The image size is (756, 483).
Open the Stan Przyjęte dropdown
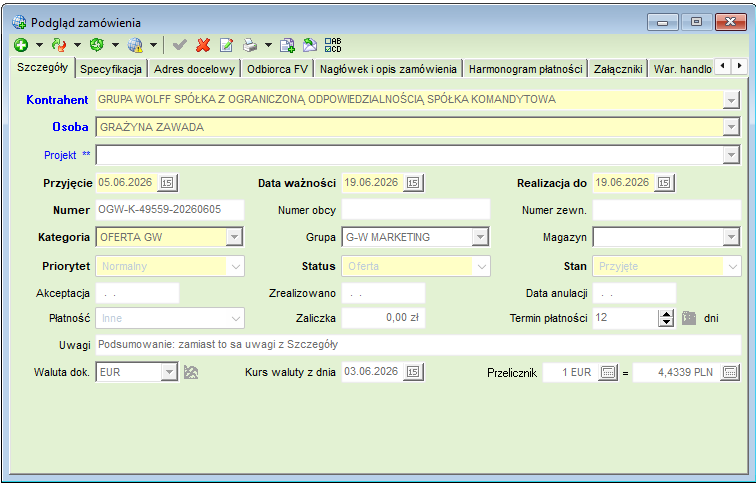(x=733, y=267)
